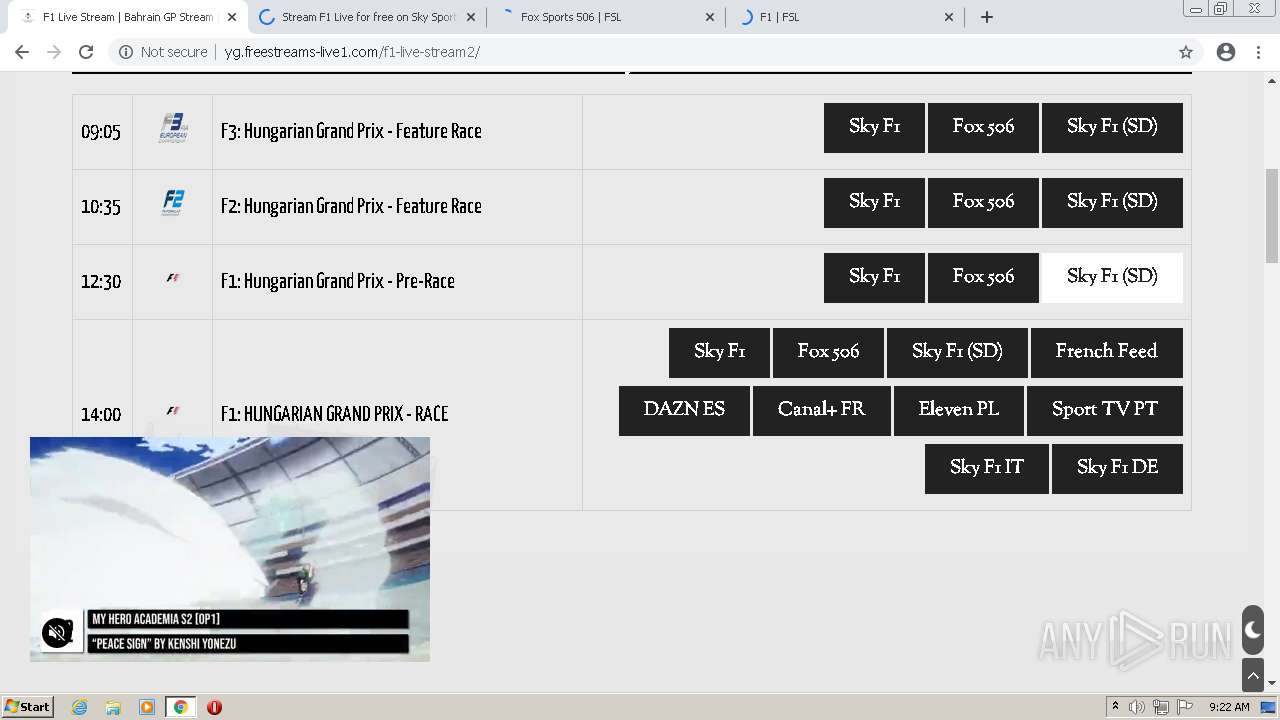Image resolution: width=1280 pixels, height=720 pixels.
Task: Select the F1 Live Stream Bahrain GP tab
Action: [x=128, y=17]
